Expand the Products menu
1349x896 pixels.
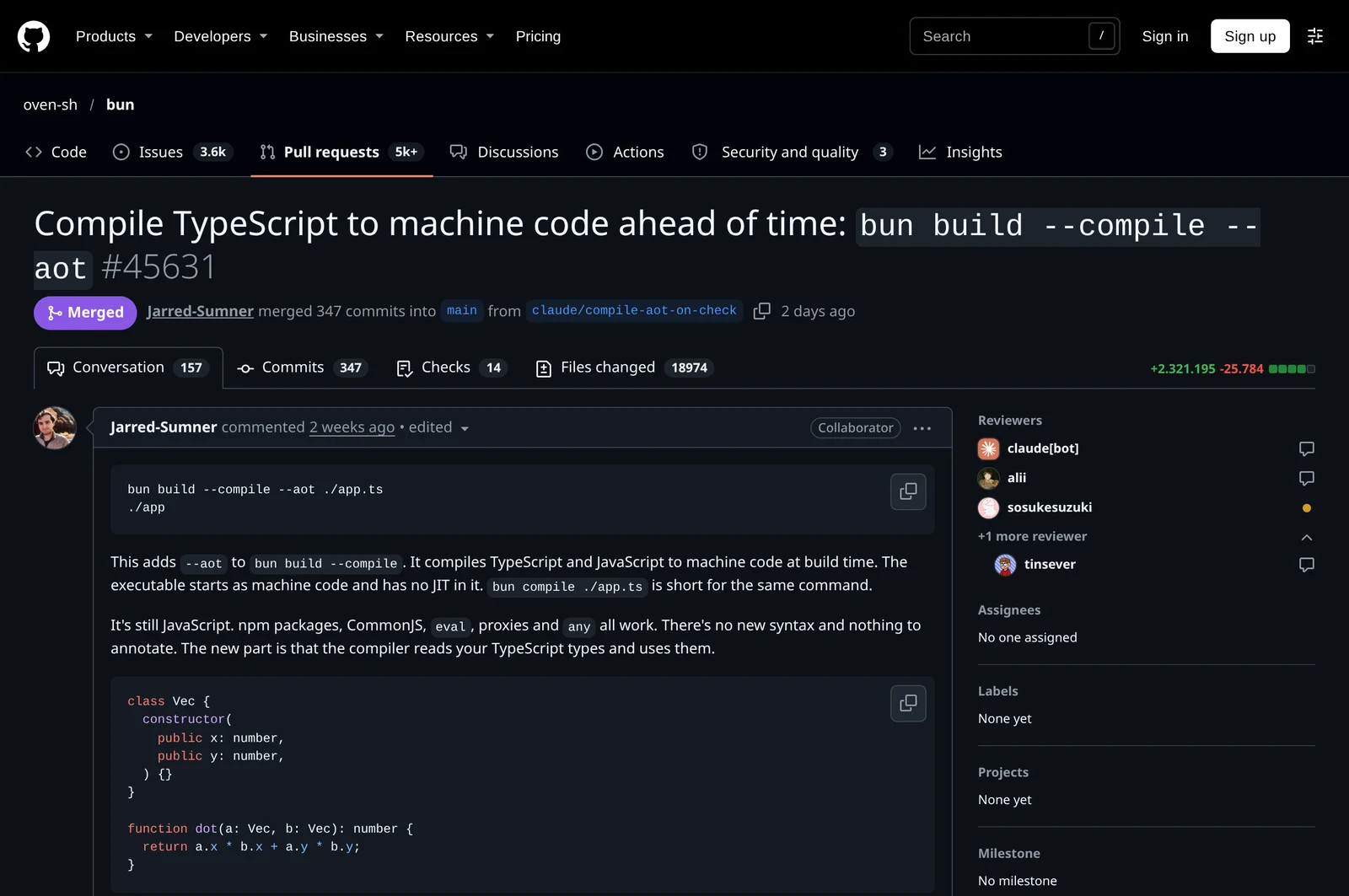pyautogui.click(x=114, y=36)
